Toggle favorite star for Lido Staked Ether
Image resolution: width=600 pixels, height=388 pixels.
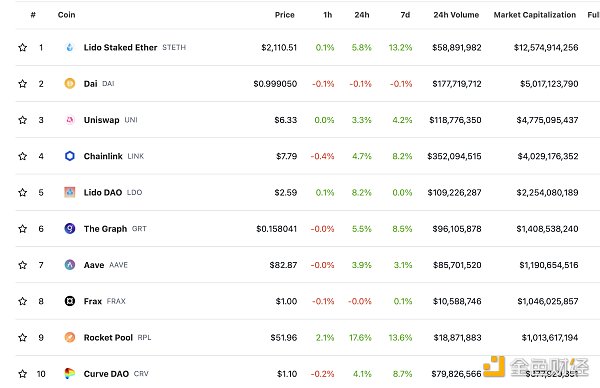[23, 47]
